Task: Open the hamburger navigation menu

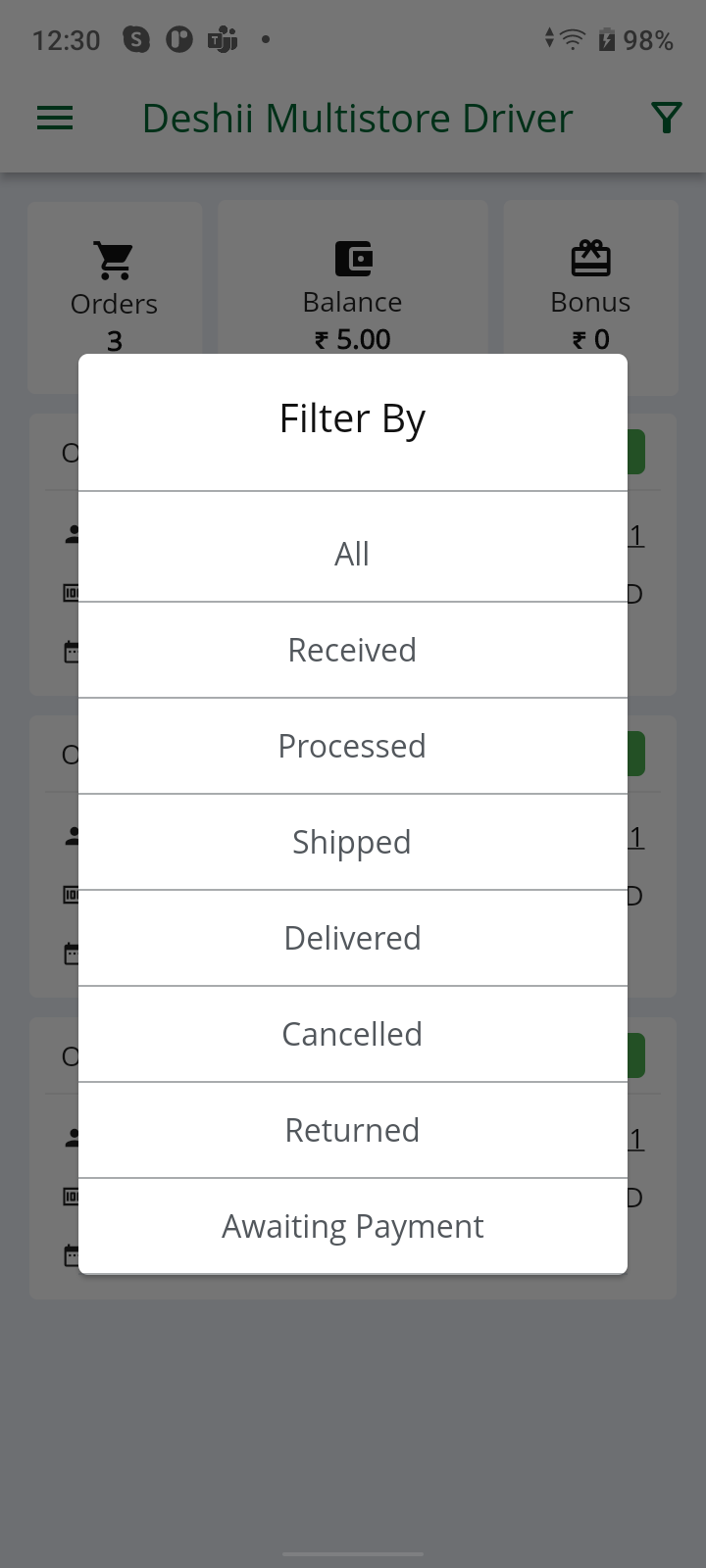Action: tap(55, 119)
